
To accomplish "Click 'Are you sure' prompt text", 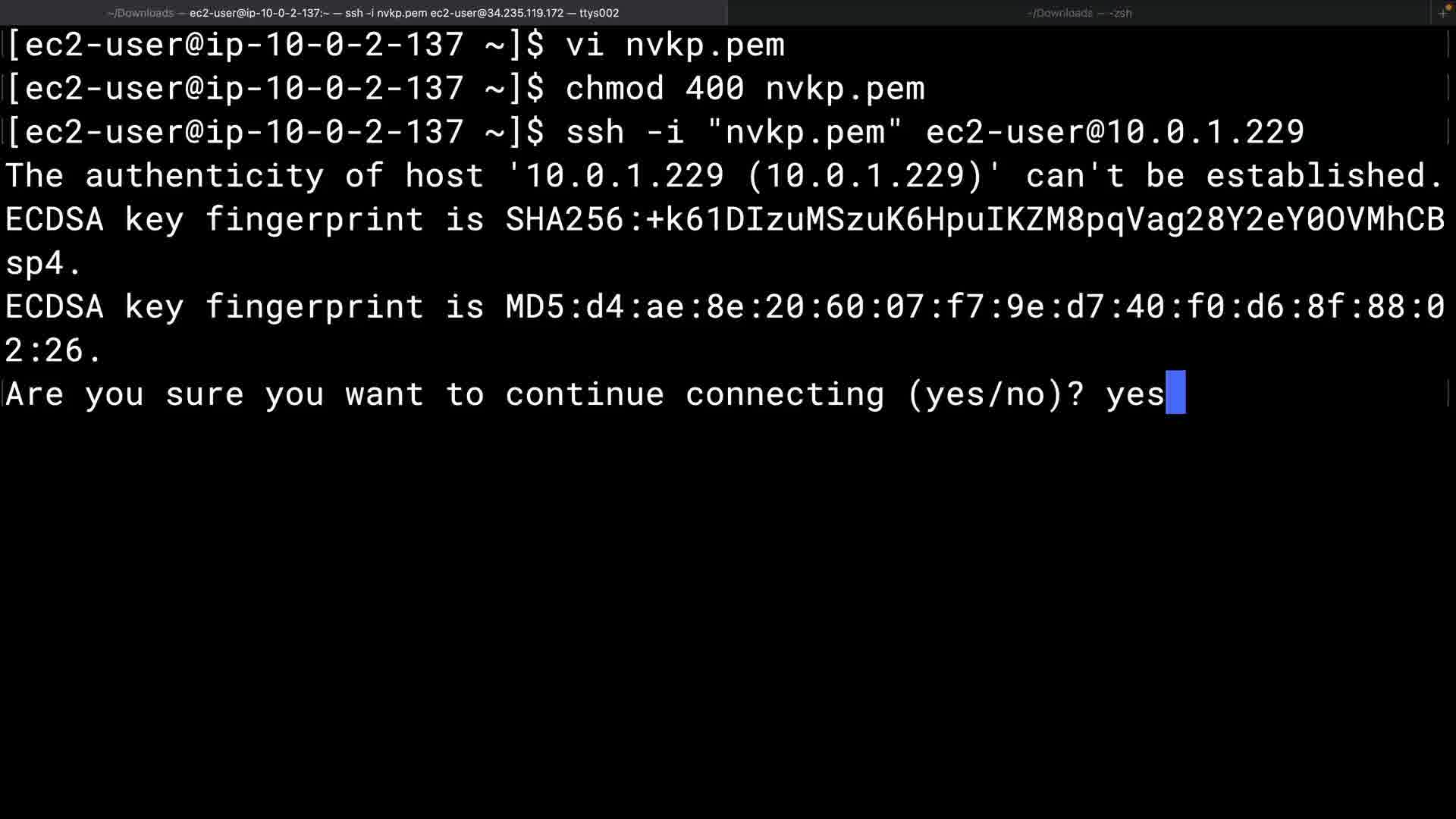I will pyautogui.click(x=124, y=394).
